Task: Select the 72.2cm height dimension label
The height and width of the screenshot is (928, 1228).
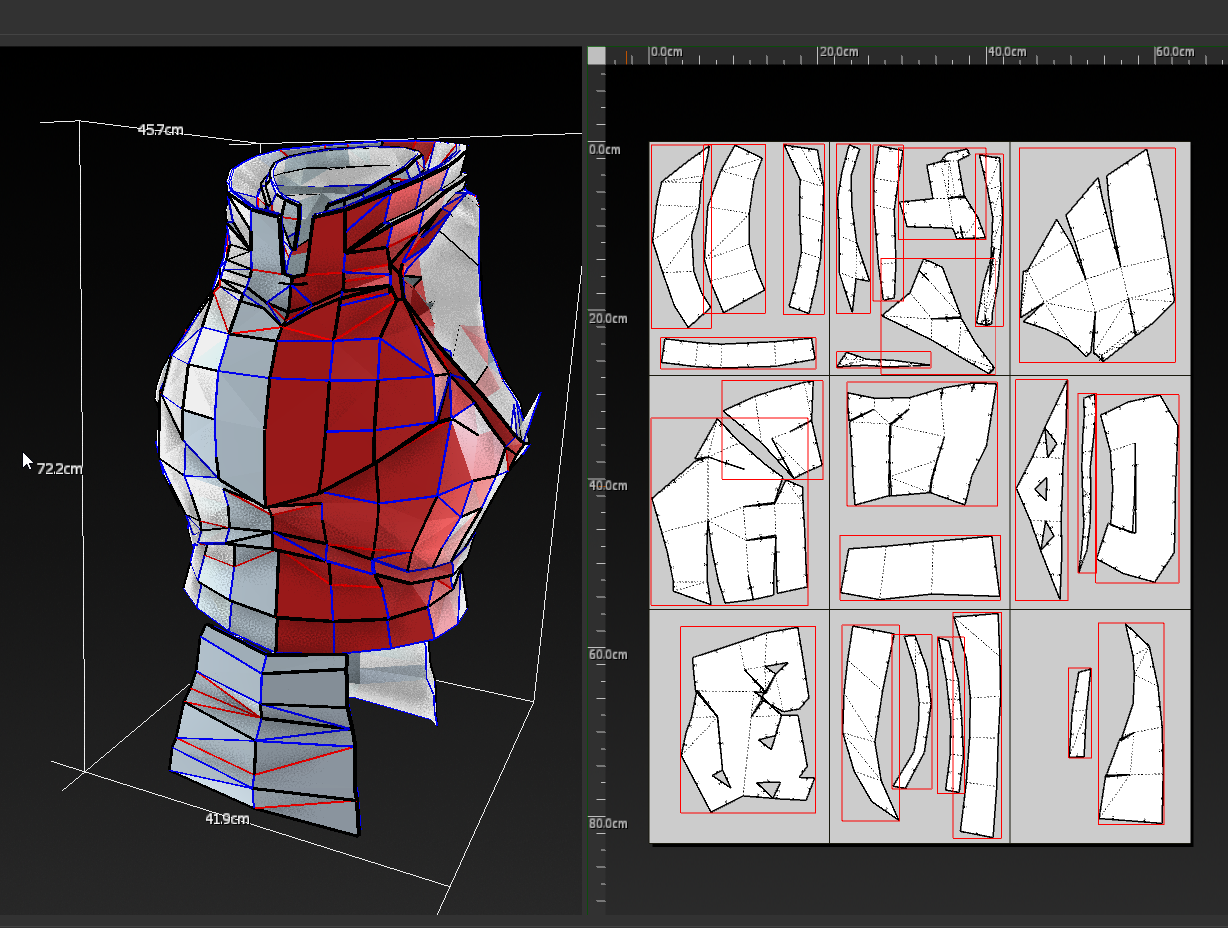Action: 59,468
